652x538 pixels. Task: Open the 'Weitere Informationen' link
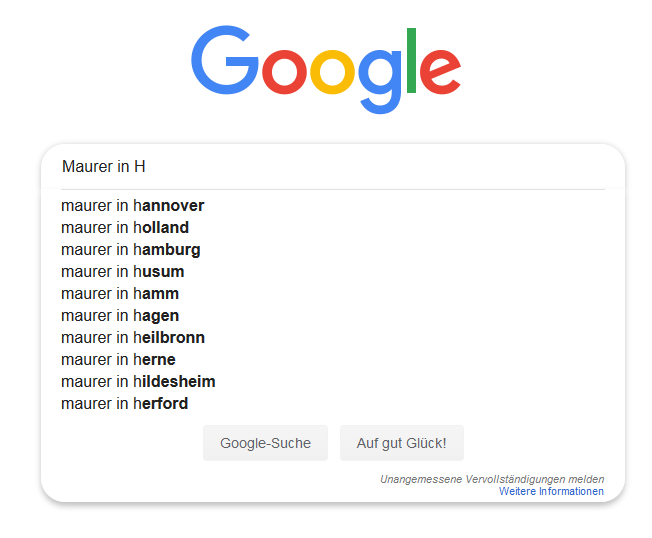pyautogui.click(x=551, y=491)
